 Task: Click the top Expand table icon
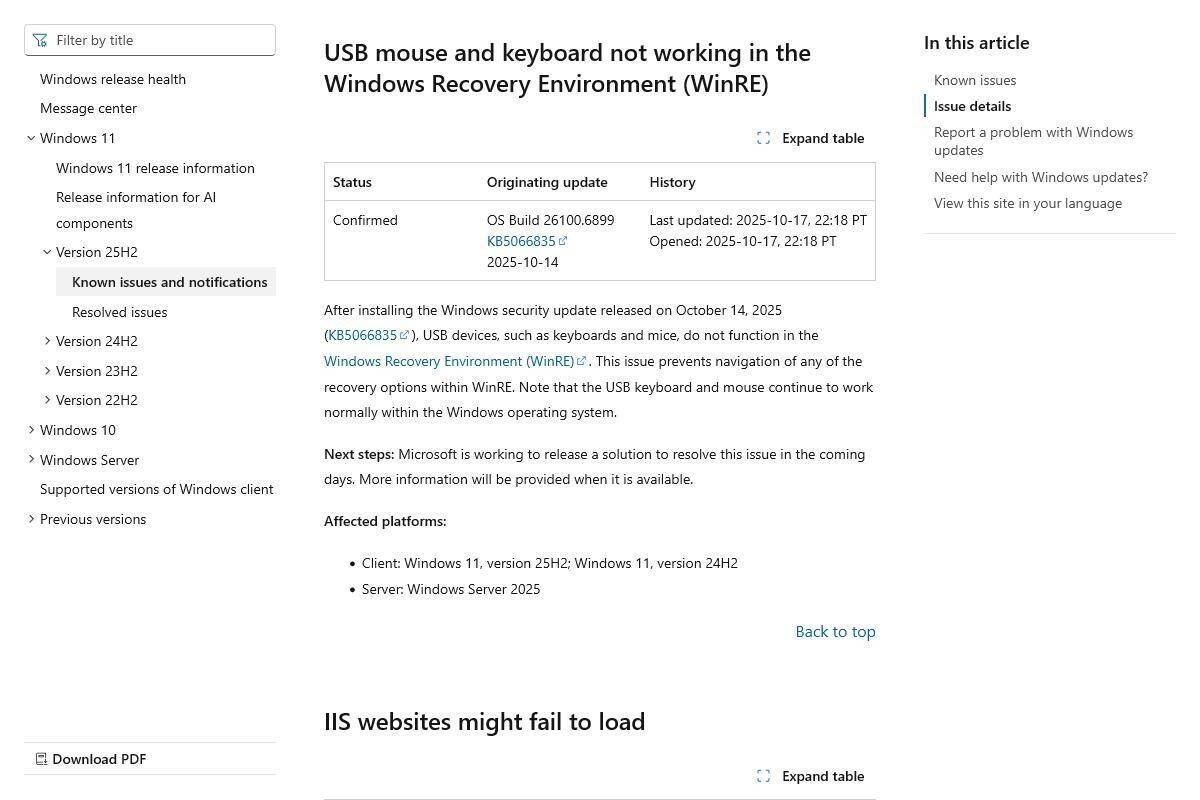tap(763, 138)
